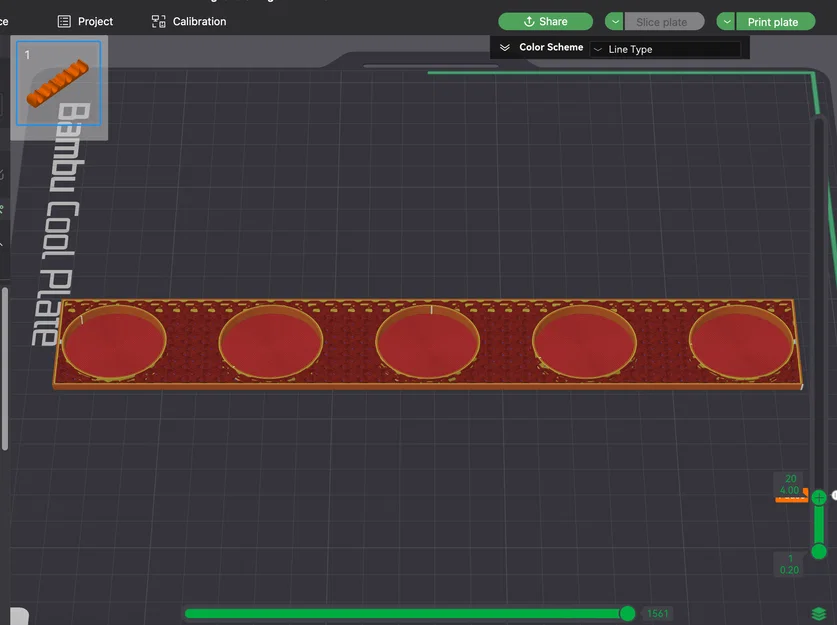Click the Color Scheme label
This screenshot has height=625, width=837.
coord(551,47)
